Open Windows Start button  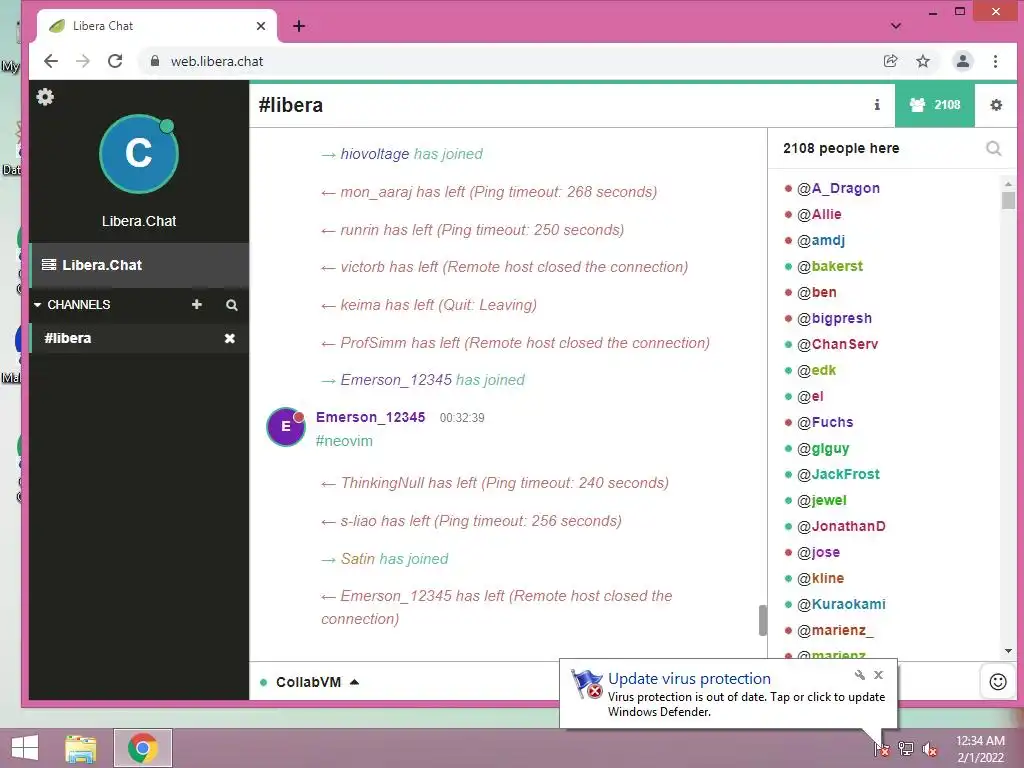25,748
